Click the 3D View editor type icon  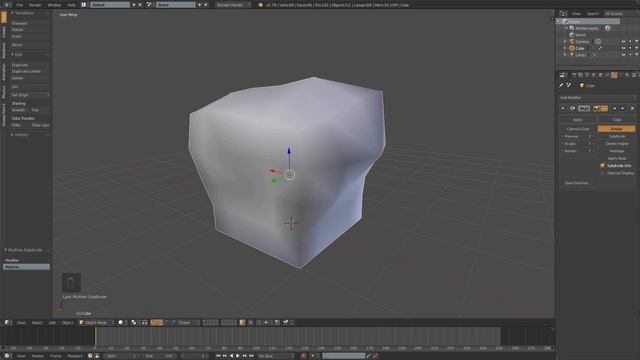click(x=7, y=322)
